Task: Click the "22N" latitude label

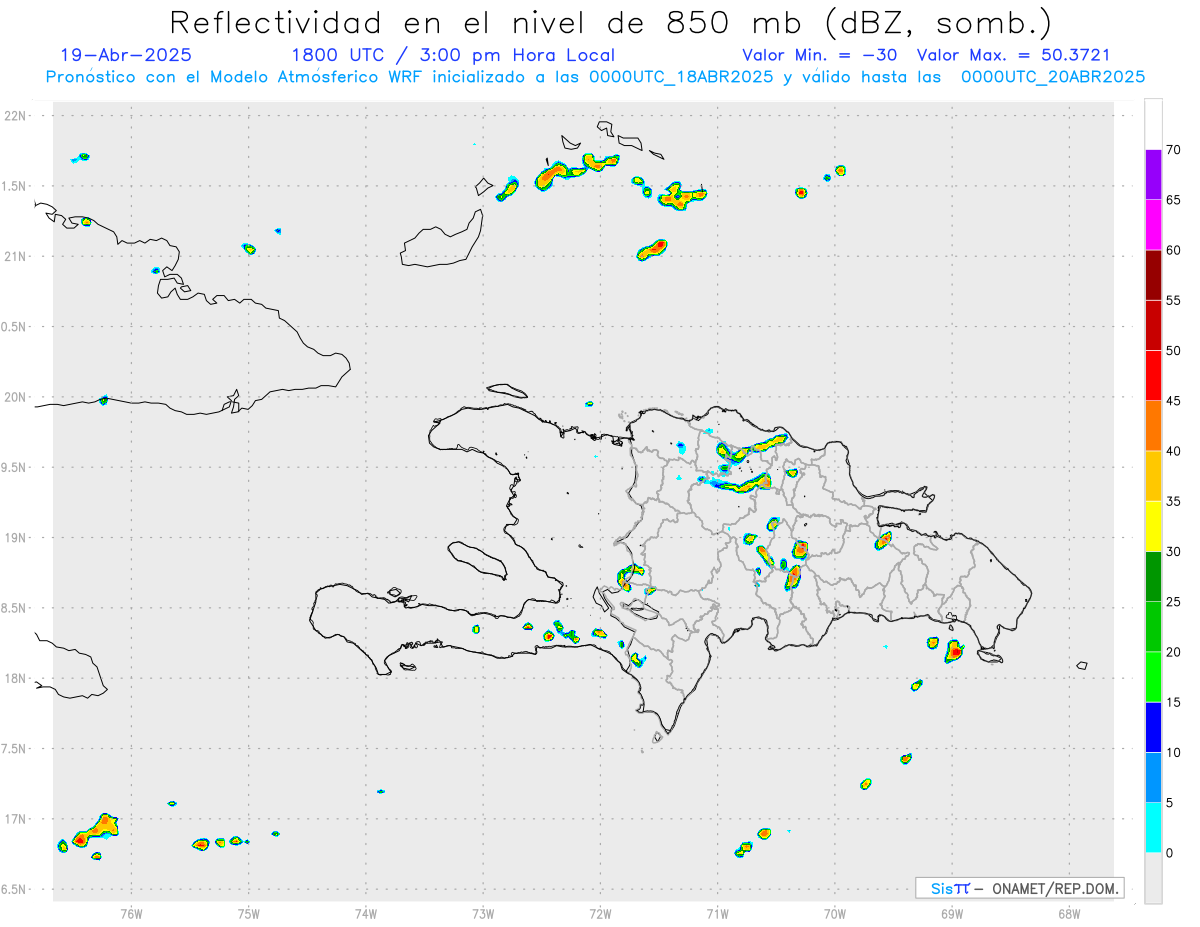Action: (16, 116)
